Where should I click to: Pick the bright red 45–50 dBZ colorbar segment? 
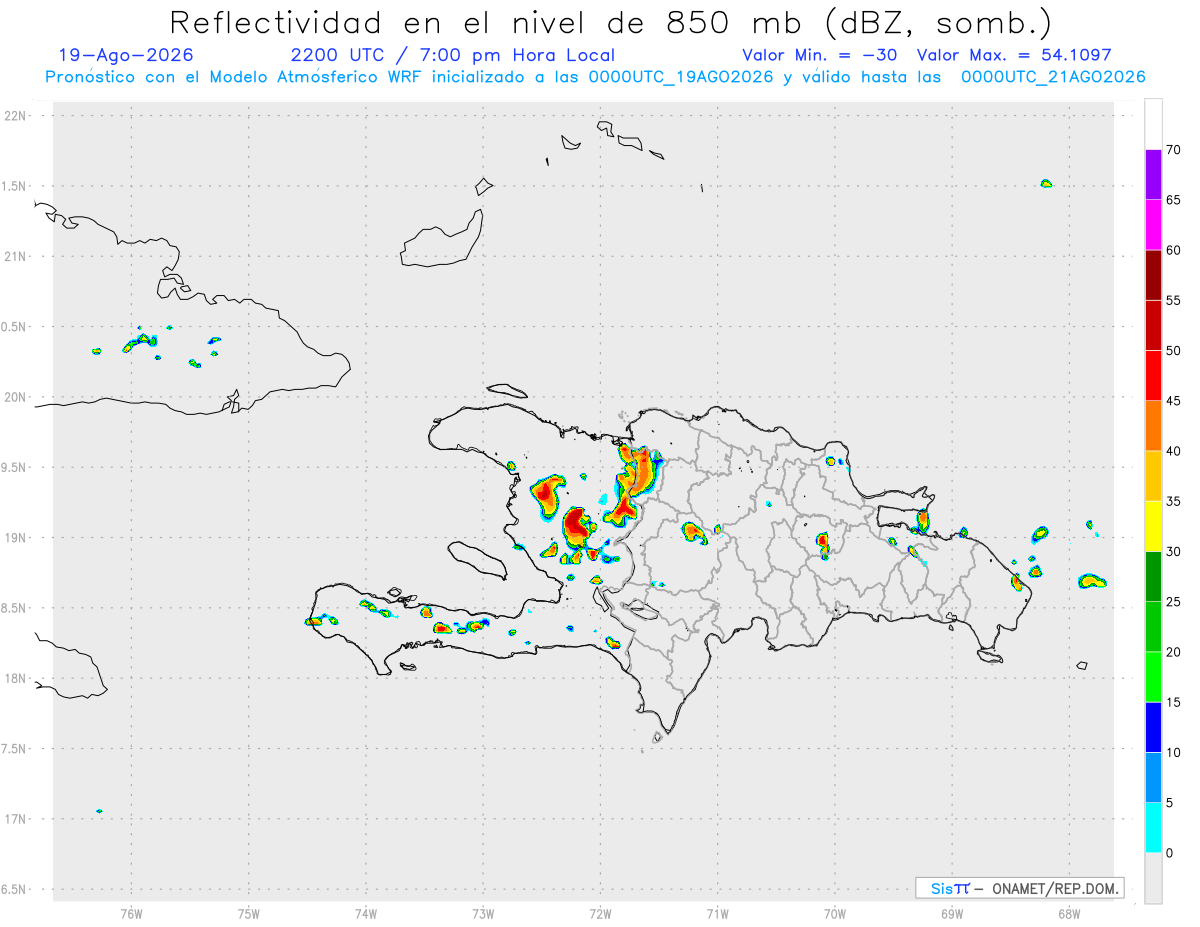pyautogui.click(x=1153, y=375)
